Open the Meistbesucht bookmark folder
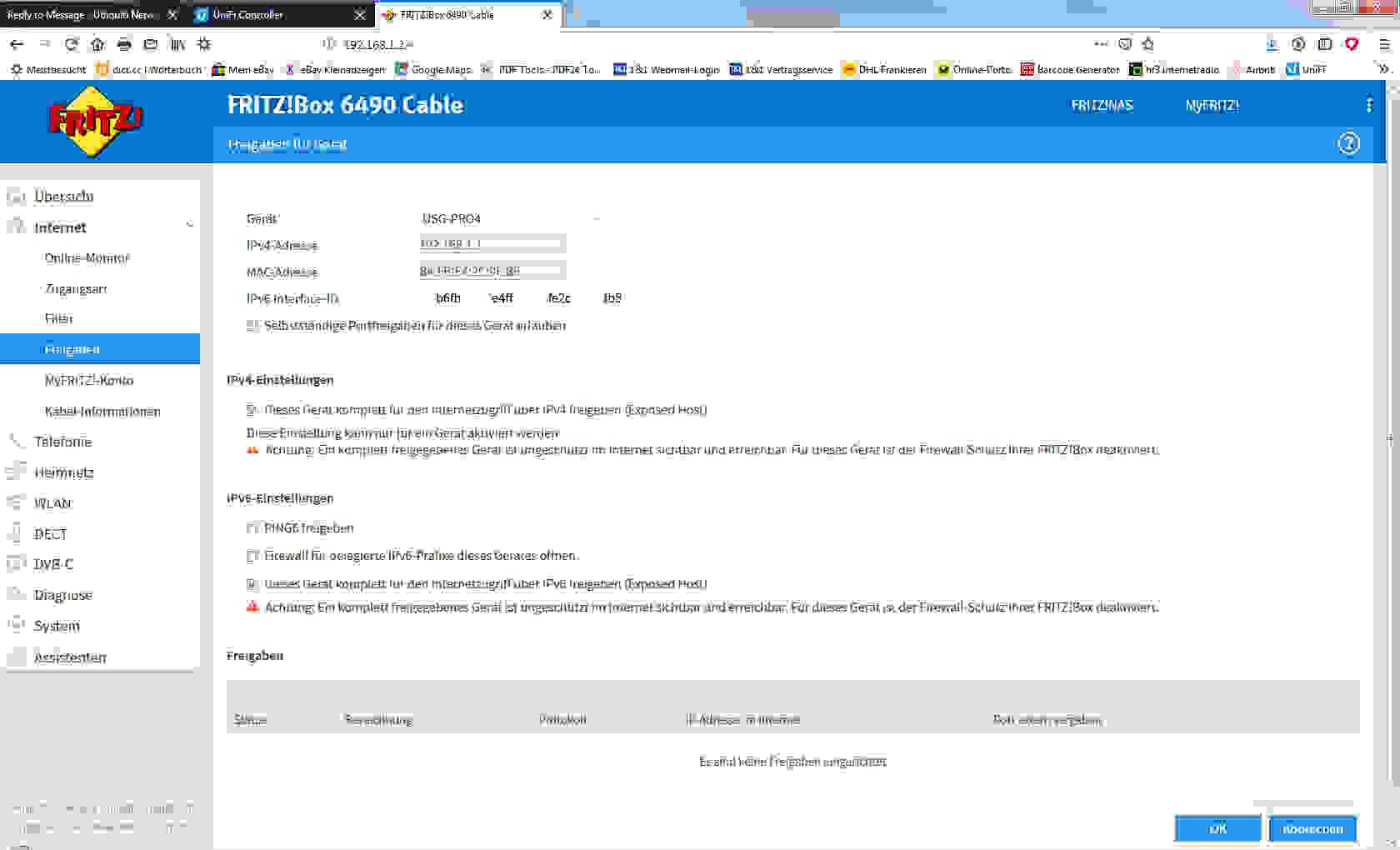The height and width of the screenshot is (850, 1400). tap(48, 69)
